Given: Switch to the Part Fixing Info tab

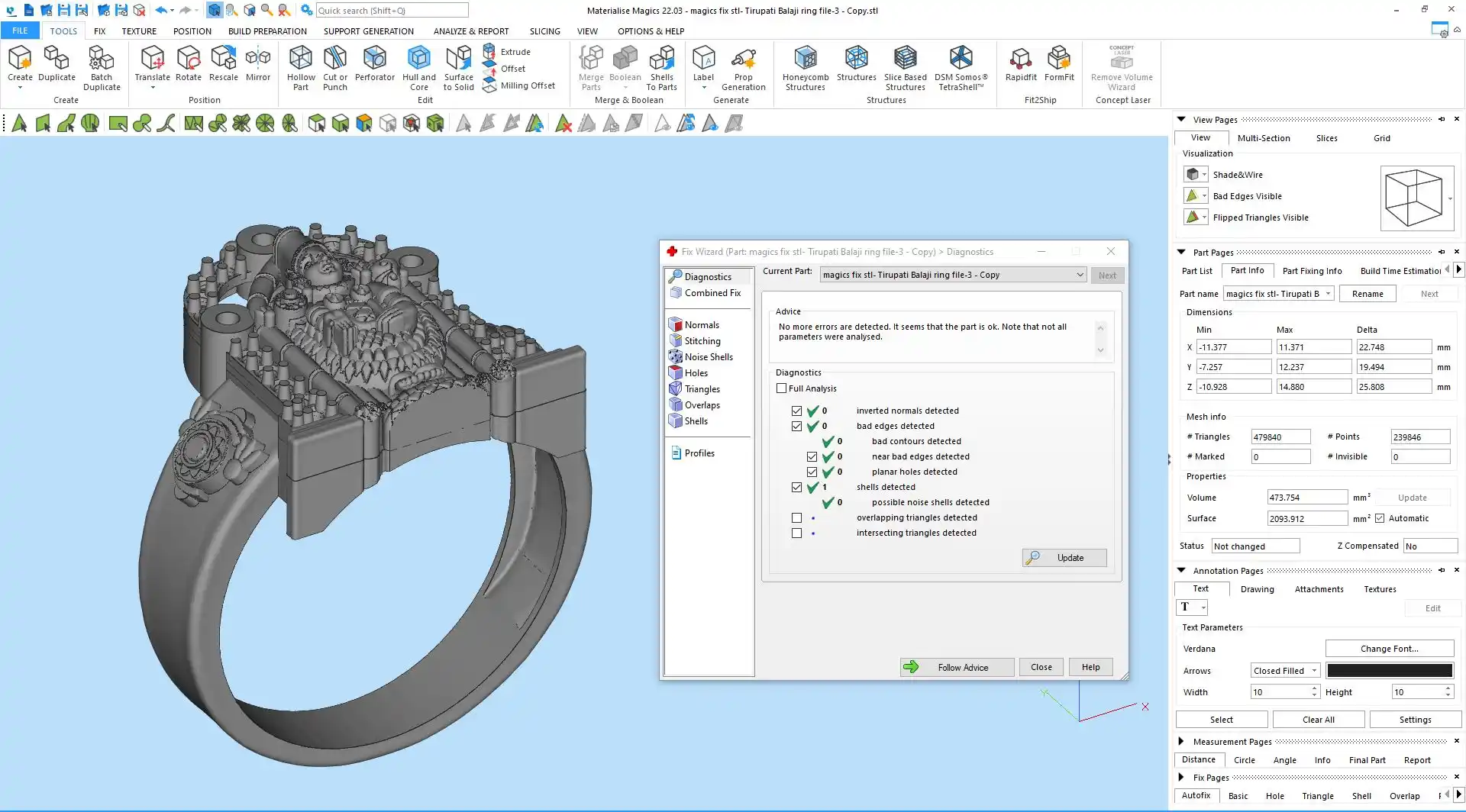Looking at the screenshot, I should (x=1311, y=271).
